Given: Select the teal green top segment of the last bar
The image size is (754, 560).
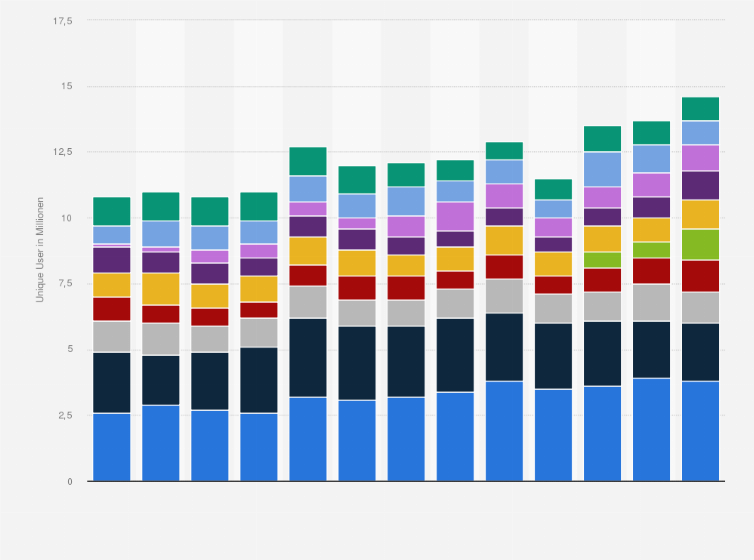Looking at the screenshot, I should click(x=701, y=109).
